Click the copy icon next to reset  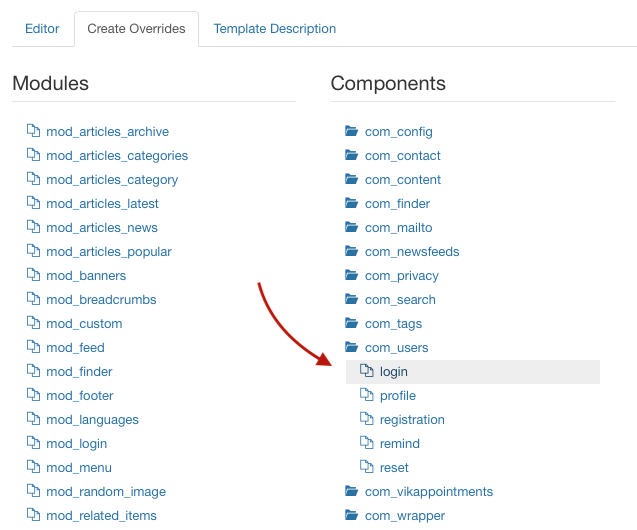367,467
